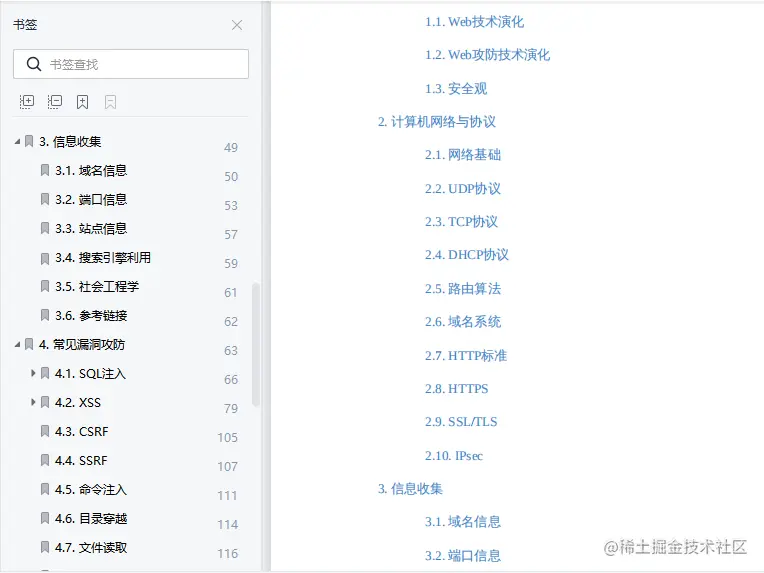Select bookmark 4. 常见漏洞攻防
The width and height of the screenshot is (764, 573).
(82, 344)
